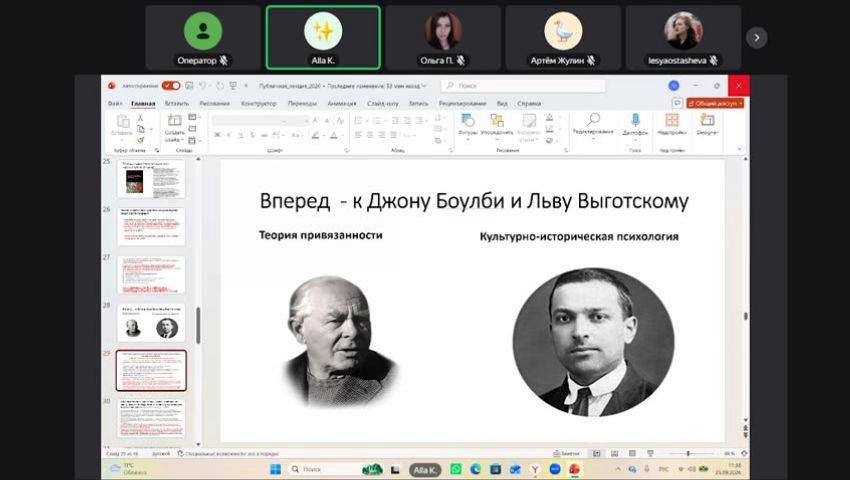Clear all formatting icon
This screenshot has width=850, height=480.
coord(340,120)
